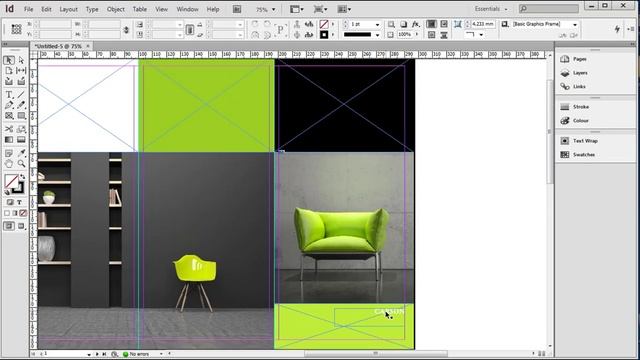Select the Gradient Feather tool

coord(21,140)
